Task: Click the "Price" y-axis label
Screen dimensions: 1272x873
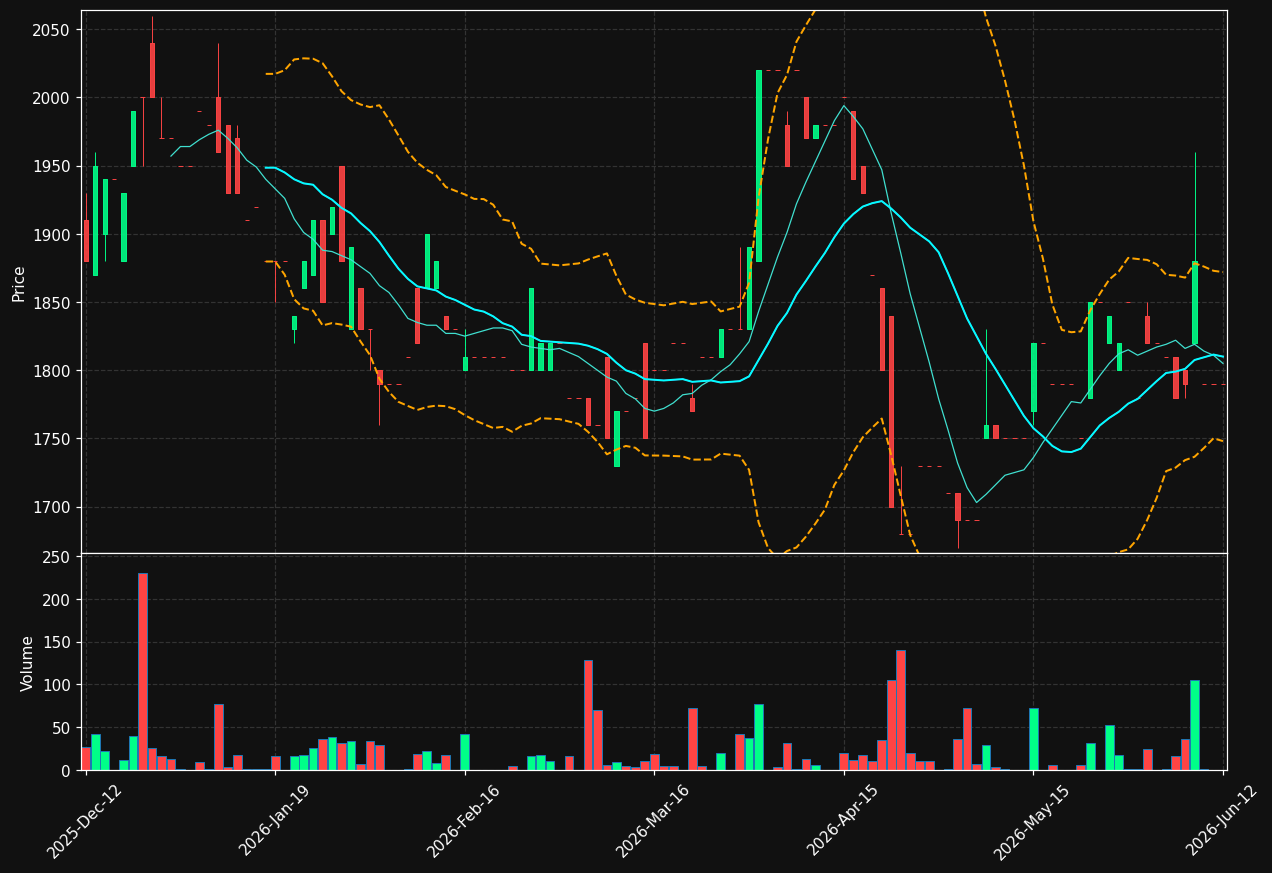Action: point(19,283)
